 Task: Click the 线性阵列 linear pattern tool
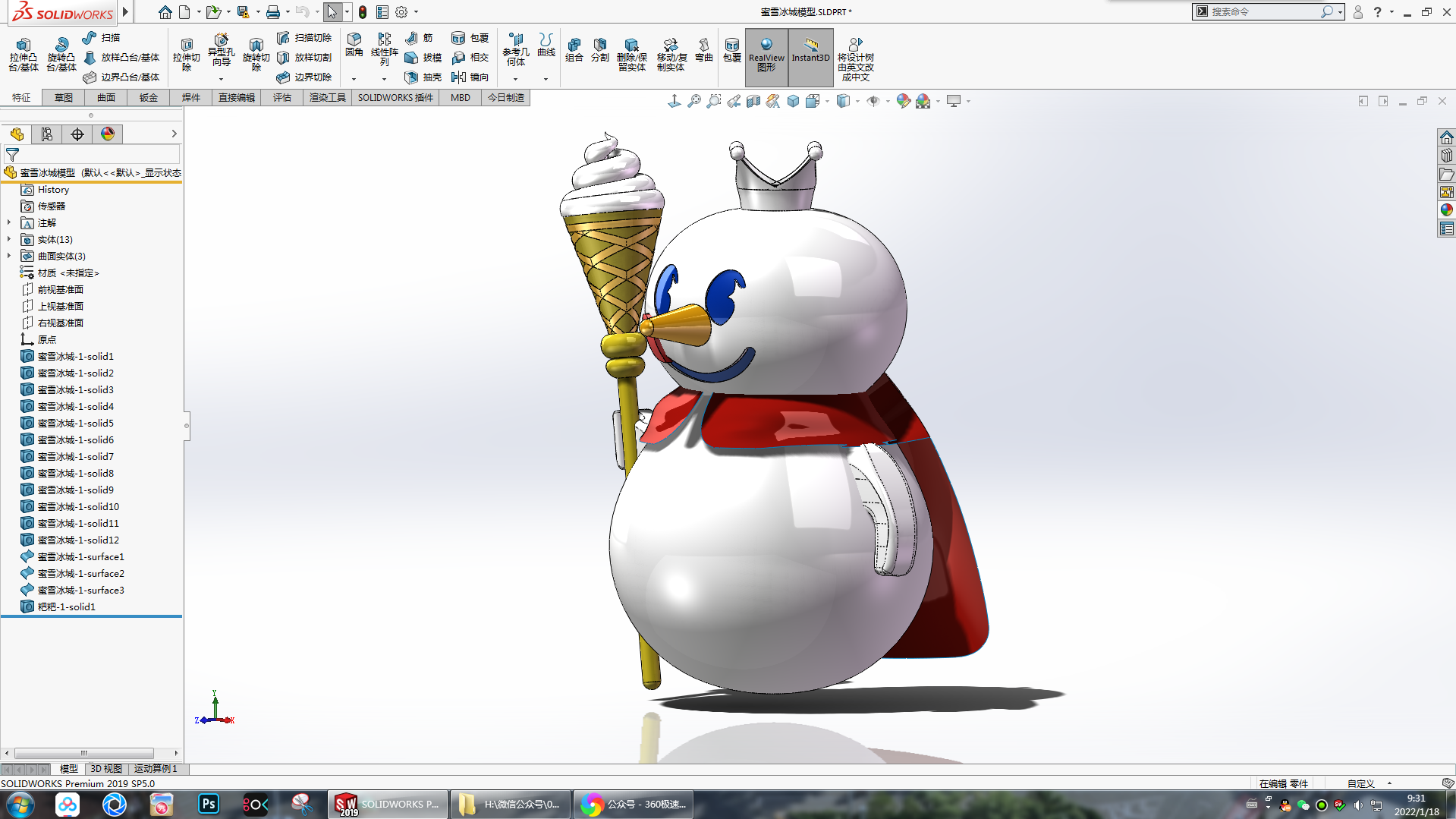point(385,50)
